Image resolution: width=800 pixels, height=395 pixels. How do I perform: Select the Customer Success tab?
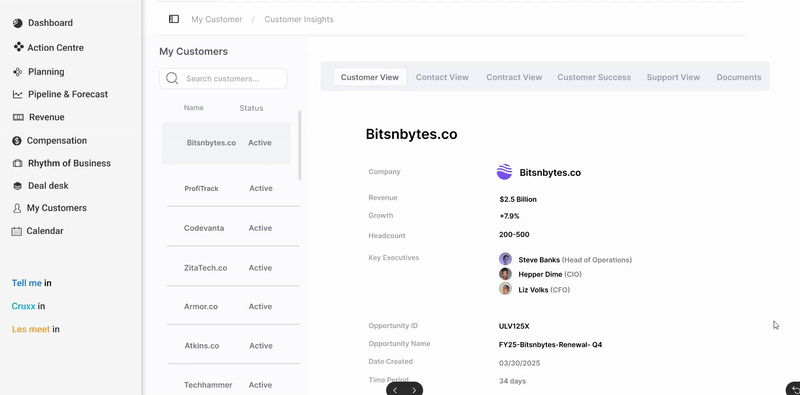coord(594,77)
